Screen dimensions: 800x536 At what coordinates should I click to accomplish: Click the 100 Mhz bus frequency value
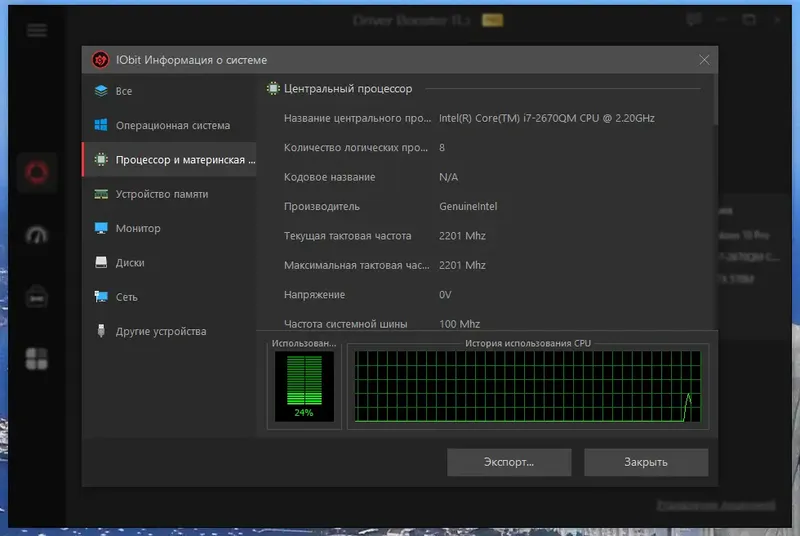(459, 324)
